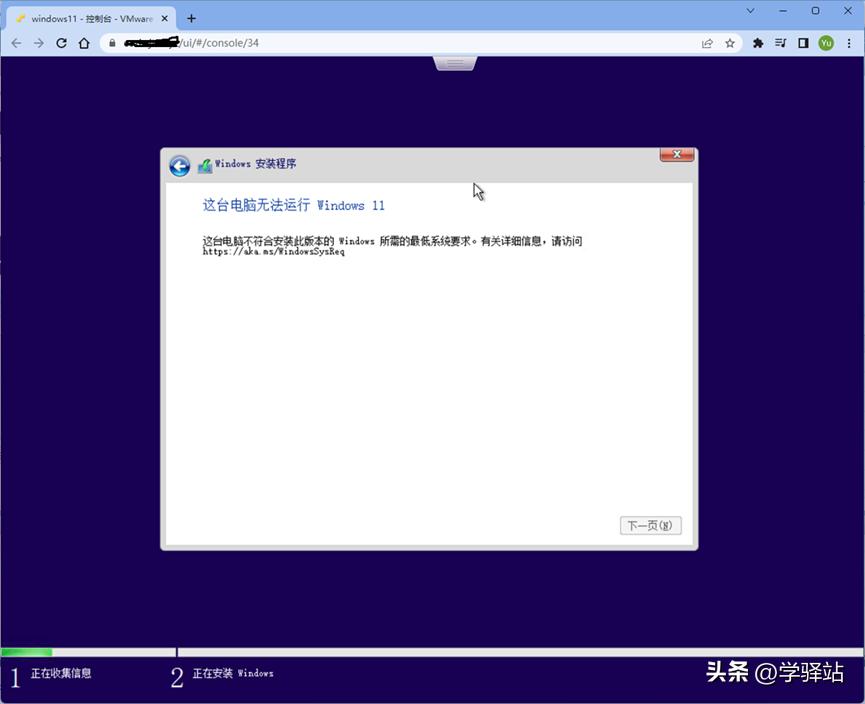Image resolution: width=865 pixels, height=704 pixels.
Task: Open the Chrome extensions puzzle icon
Action: (x=758, y=43)
